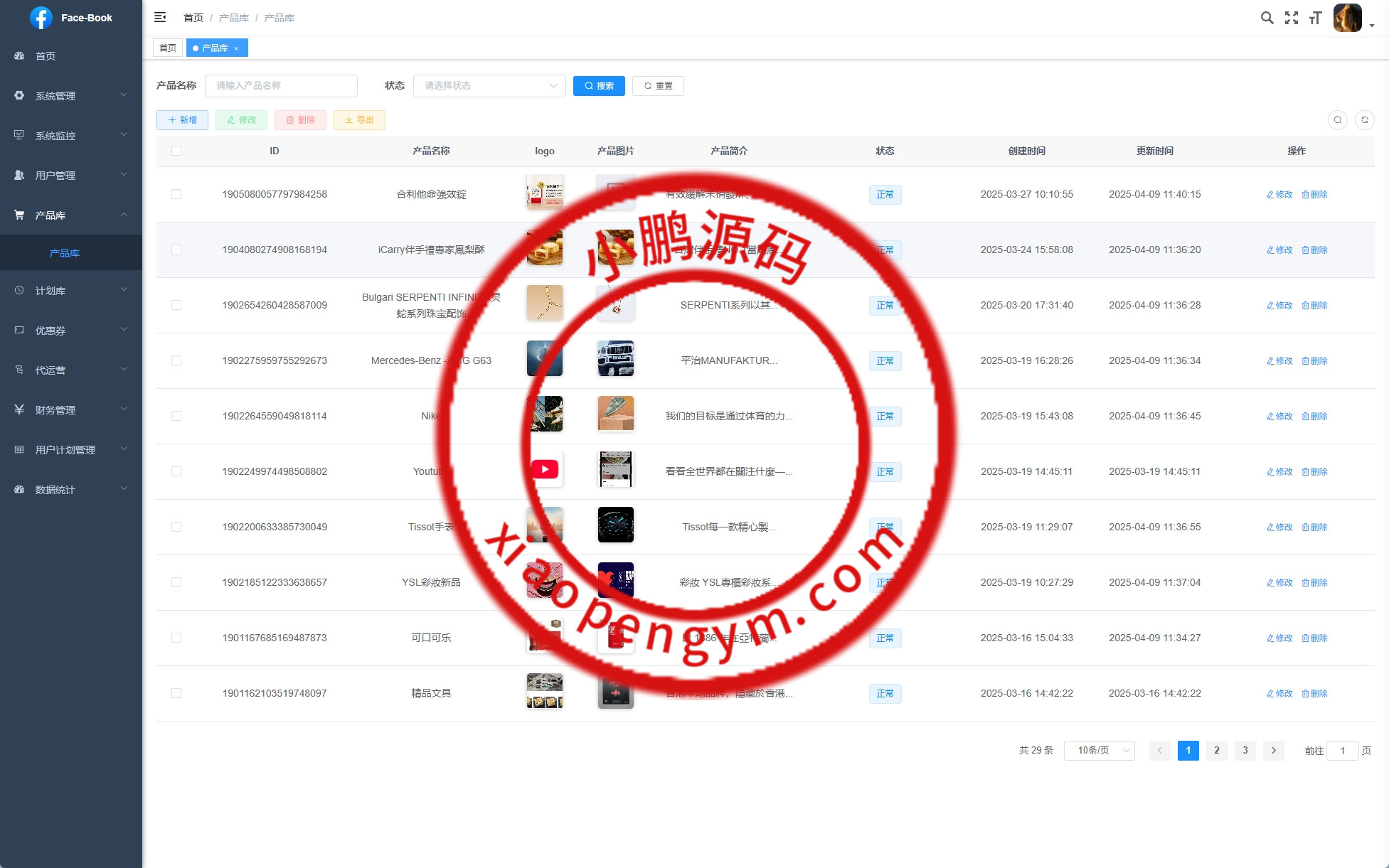The width and height of the screenshot is (1389, 868).
Task: Click the blue 搜索 button
Action: [599, 86]
